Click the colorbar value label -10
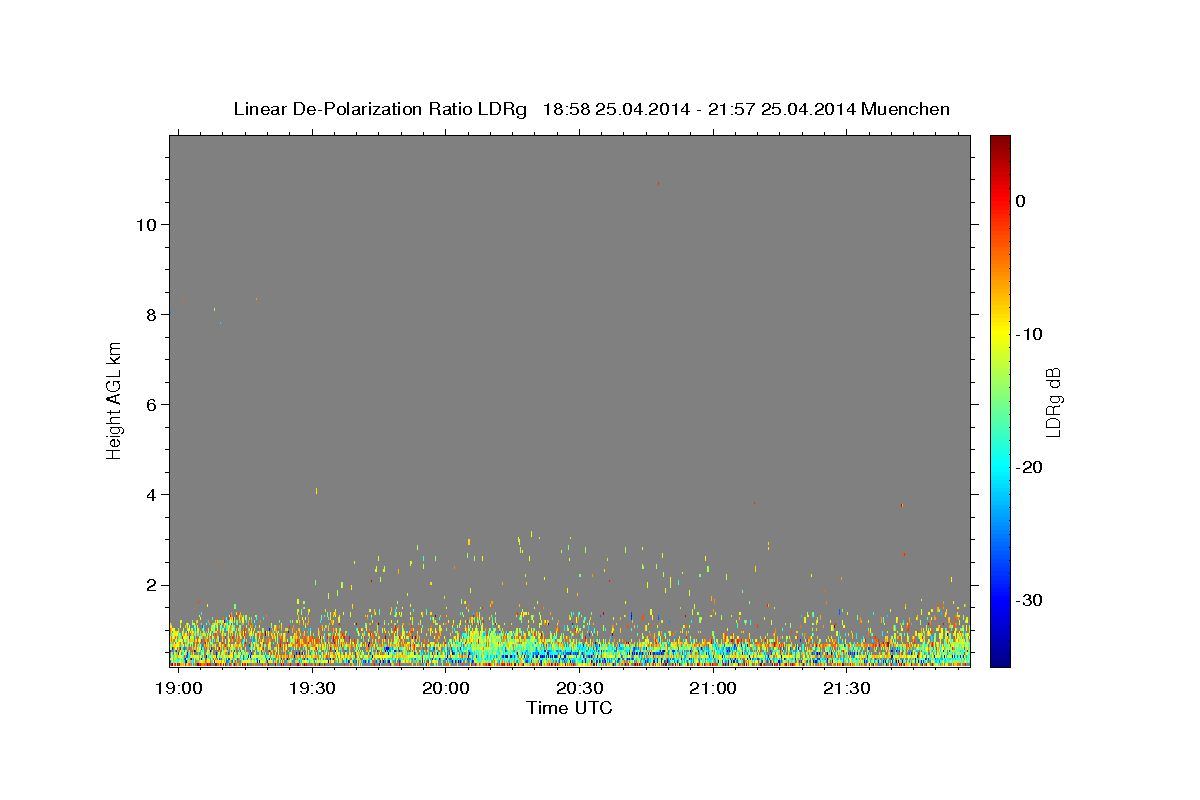1200x800 pixels. [1031, 334]
